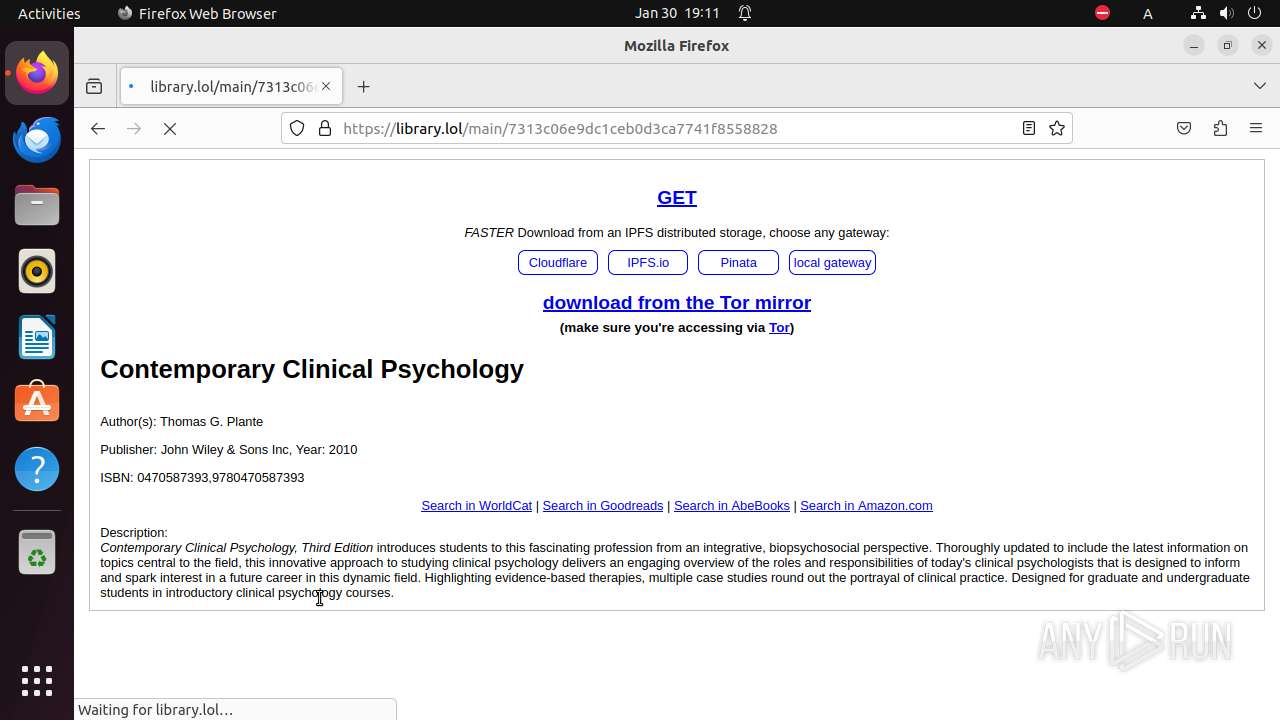Minimize the Firefox window
The height and width of the screenshot is (720, 1280).
click(x=1193, y=46)
